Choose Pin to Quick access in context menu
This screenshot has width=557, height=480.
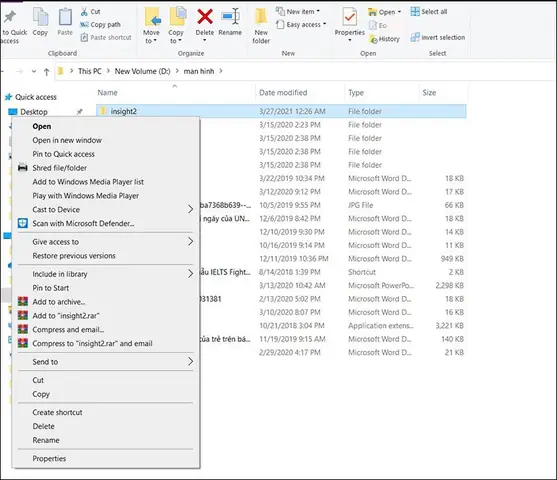point(64,154)
